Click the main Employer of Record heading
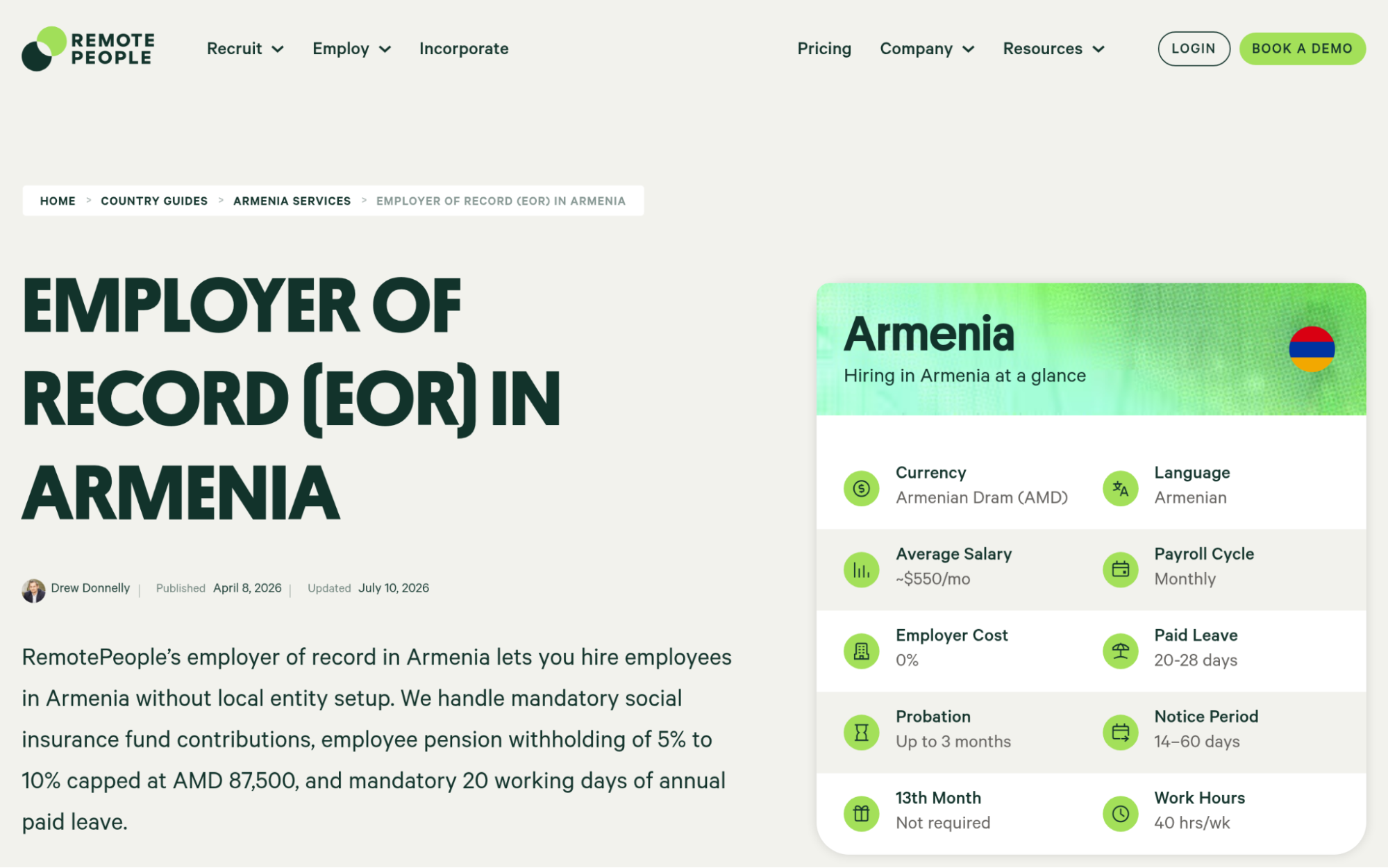The width and height of the screenshot is (1388, 868). point(291,399)
